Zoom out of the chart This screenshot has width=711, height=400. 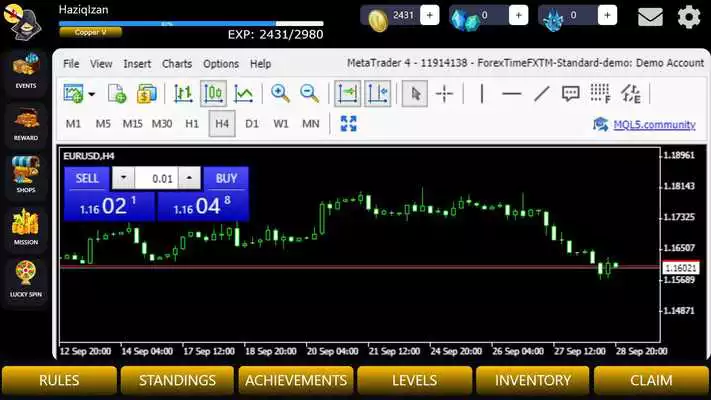click(x=310, y=94)
